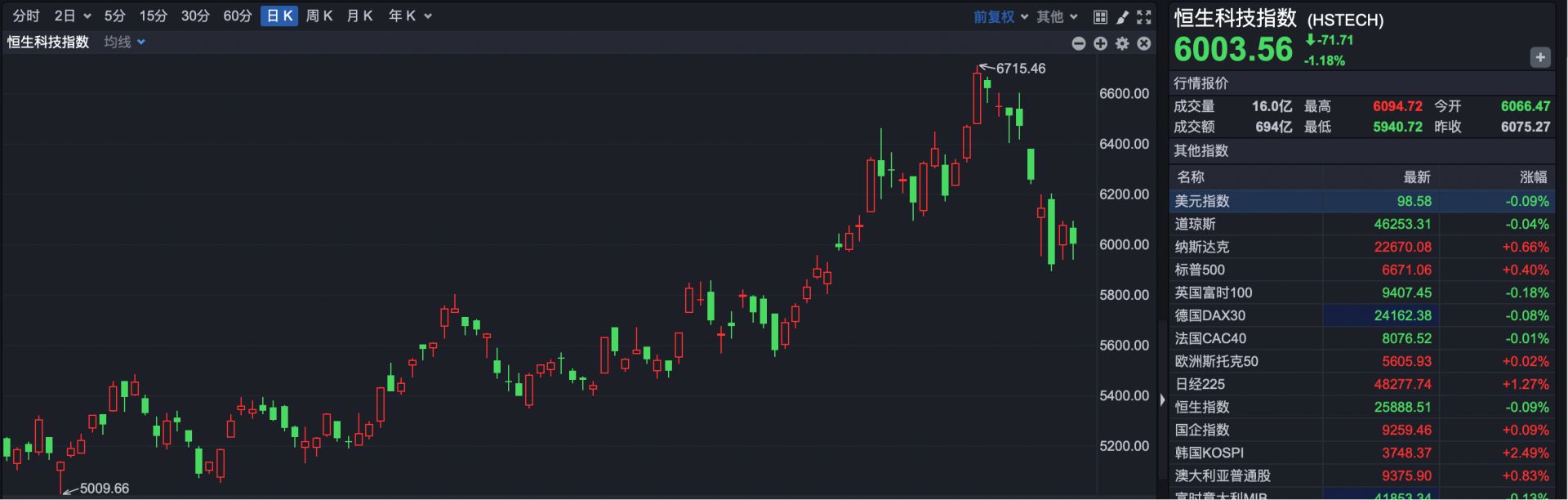Open chart settings gear icon
Image resolution: width=1568 pixels, height=500 pixels.
pyautogui.click(x=1122, y=43)
